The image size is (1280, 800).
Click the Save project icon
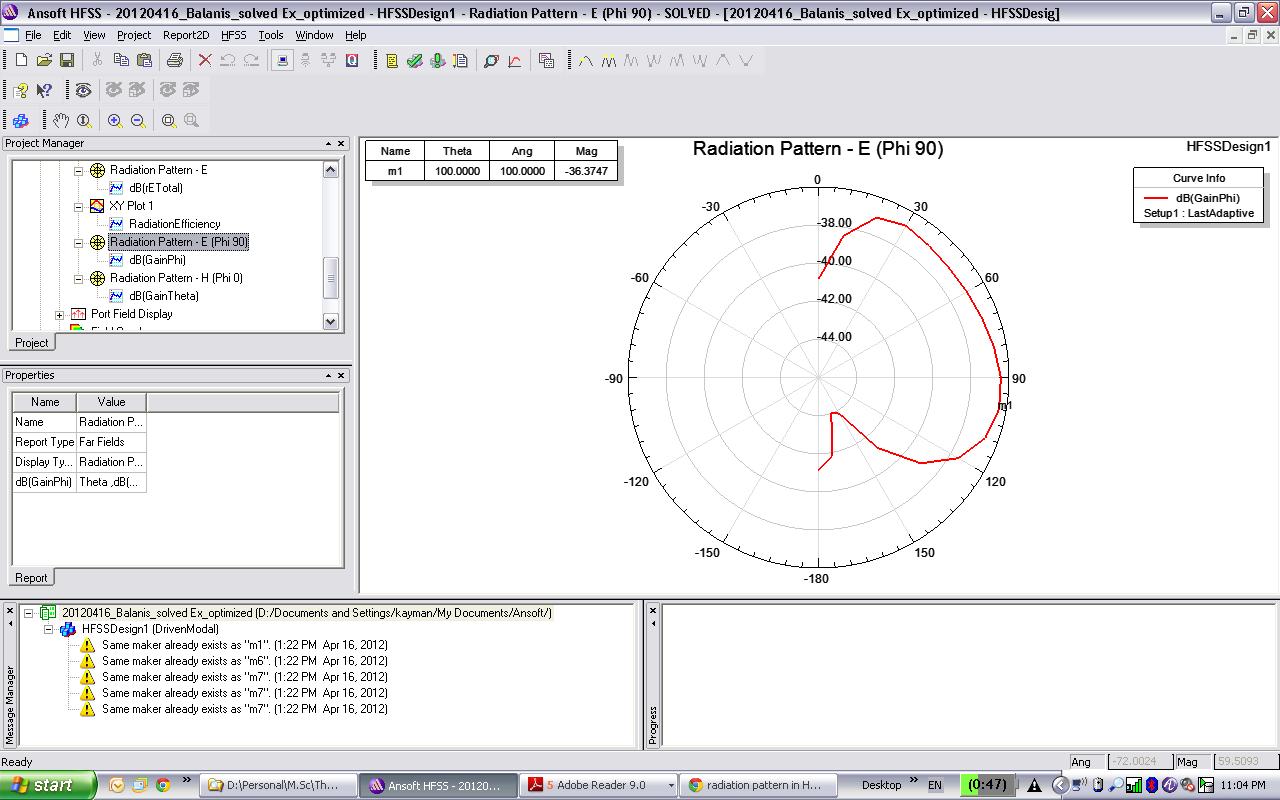(67, 61)
